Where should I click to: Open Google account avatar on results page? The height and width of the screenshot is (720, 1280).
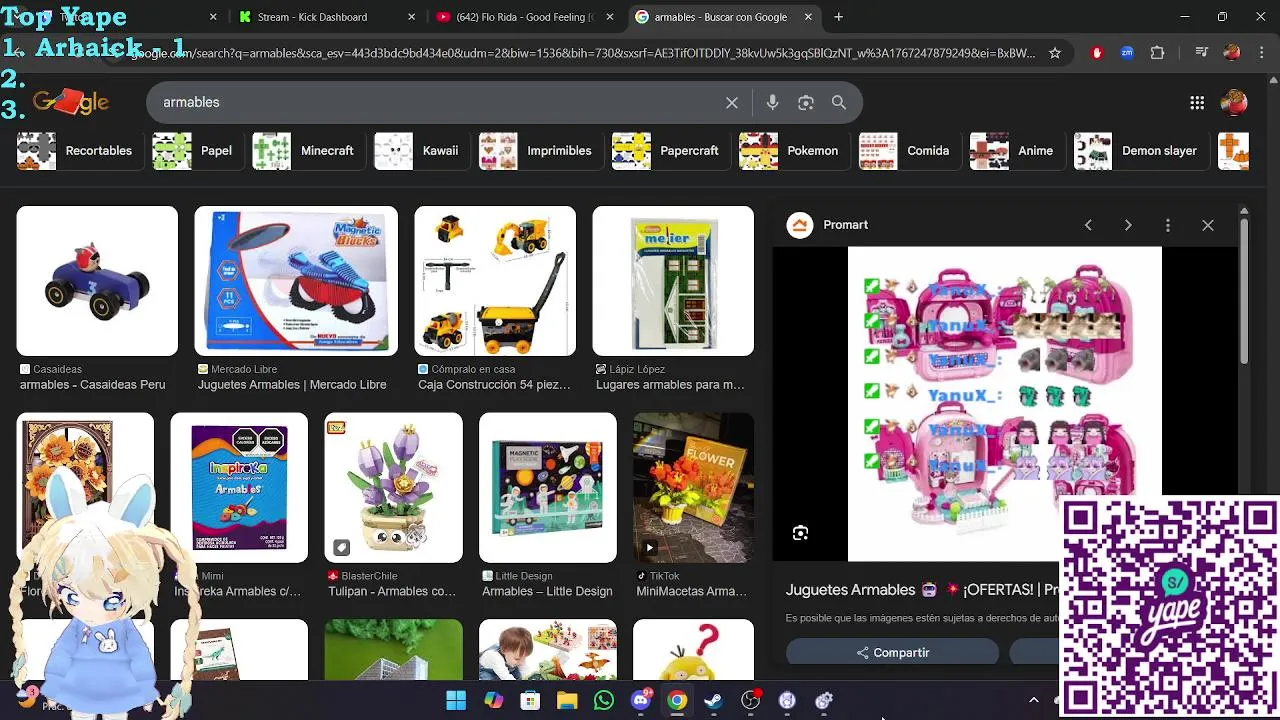1234,103
